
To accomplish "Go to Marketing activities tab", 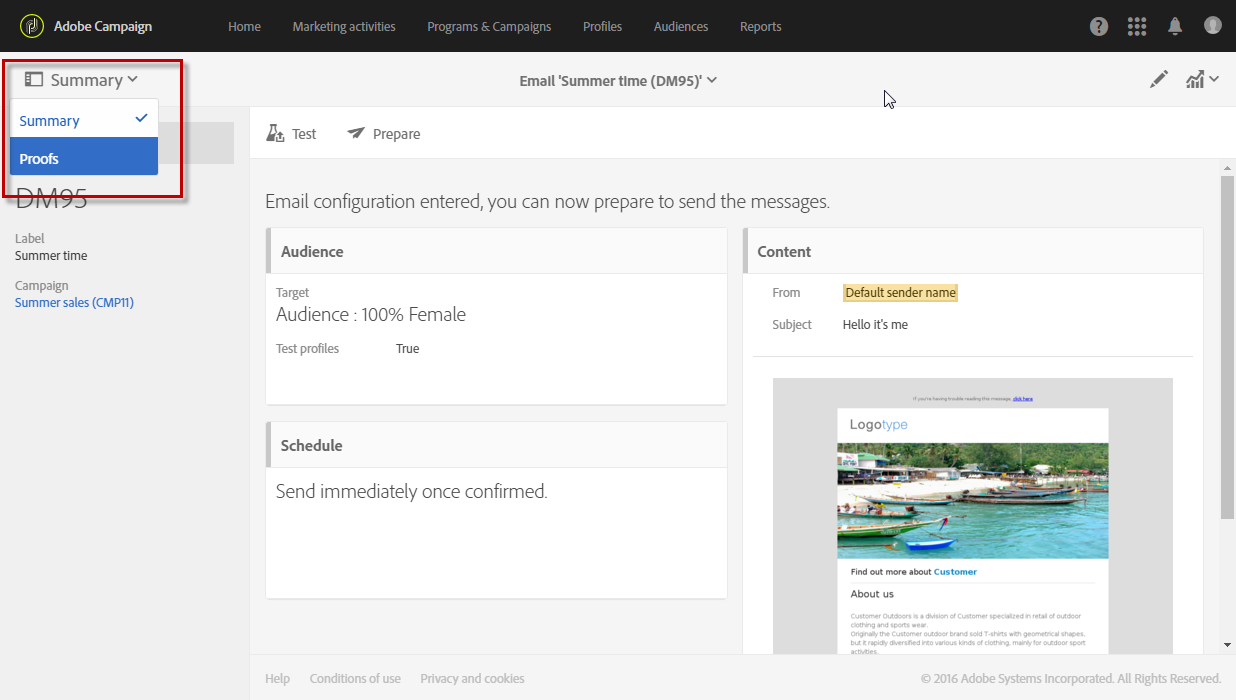I will pyautogui.click(x=344, y=27).
